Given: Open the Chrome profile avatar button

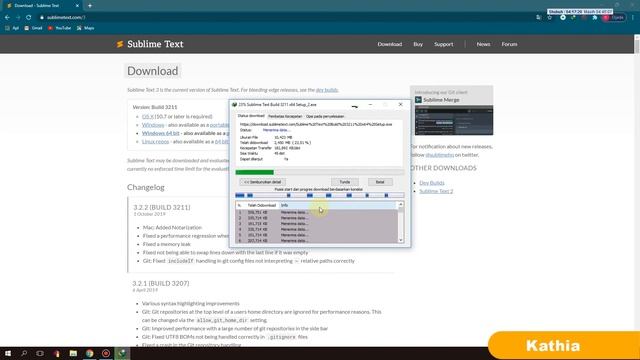Looking at the screenshot, I should pos(614,18).
